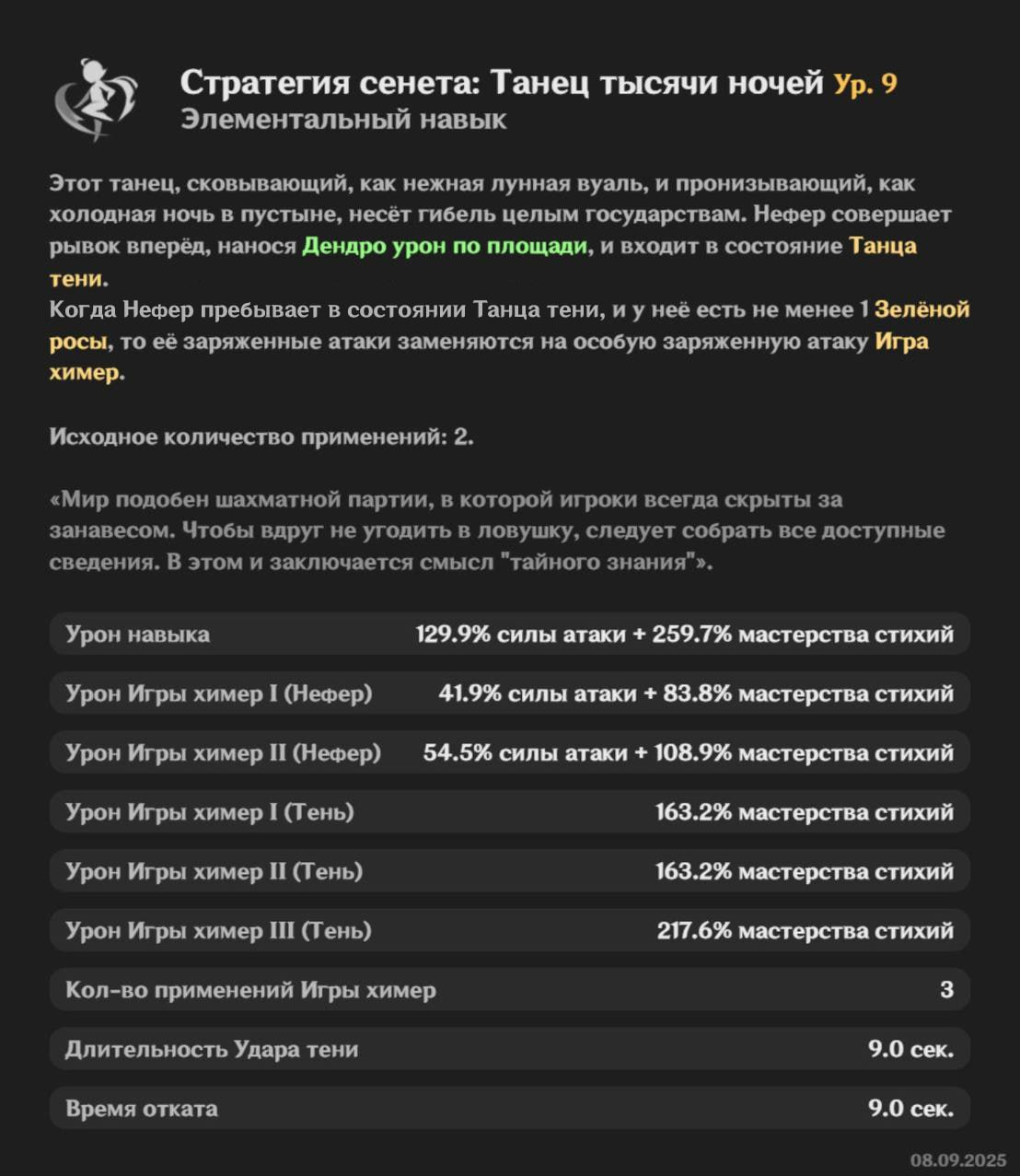Select the "Урон Игры химер I (Тень)" row
The width and height of the screenshot is (1020, 1176).
pyautogui.click(x=509, y=811)
